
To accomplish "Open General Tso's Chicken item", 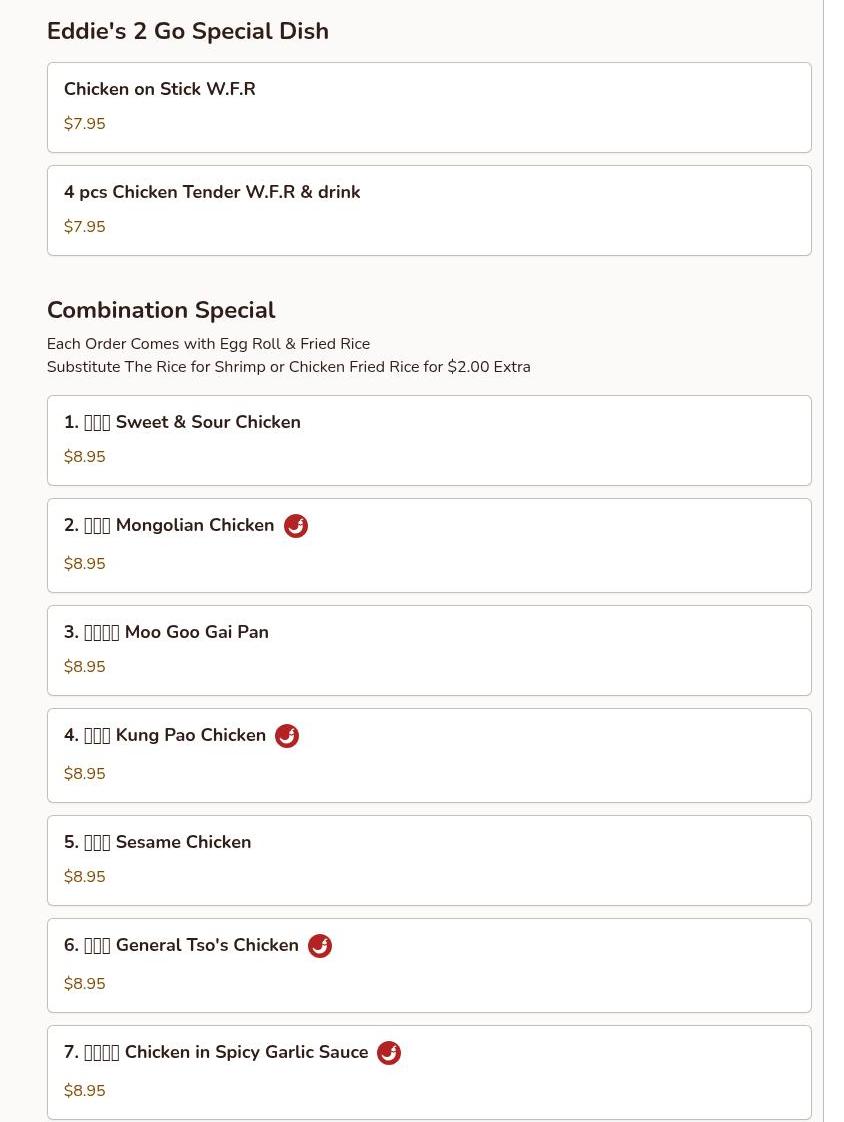I will 429,965.
